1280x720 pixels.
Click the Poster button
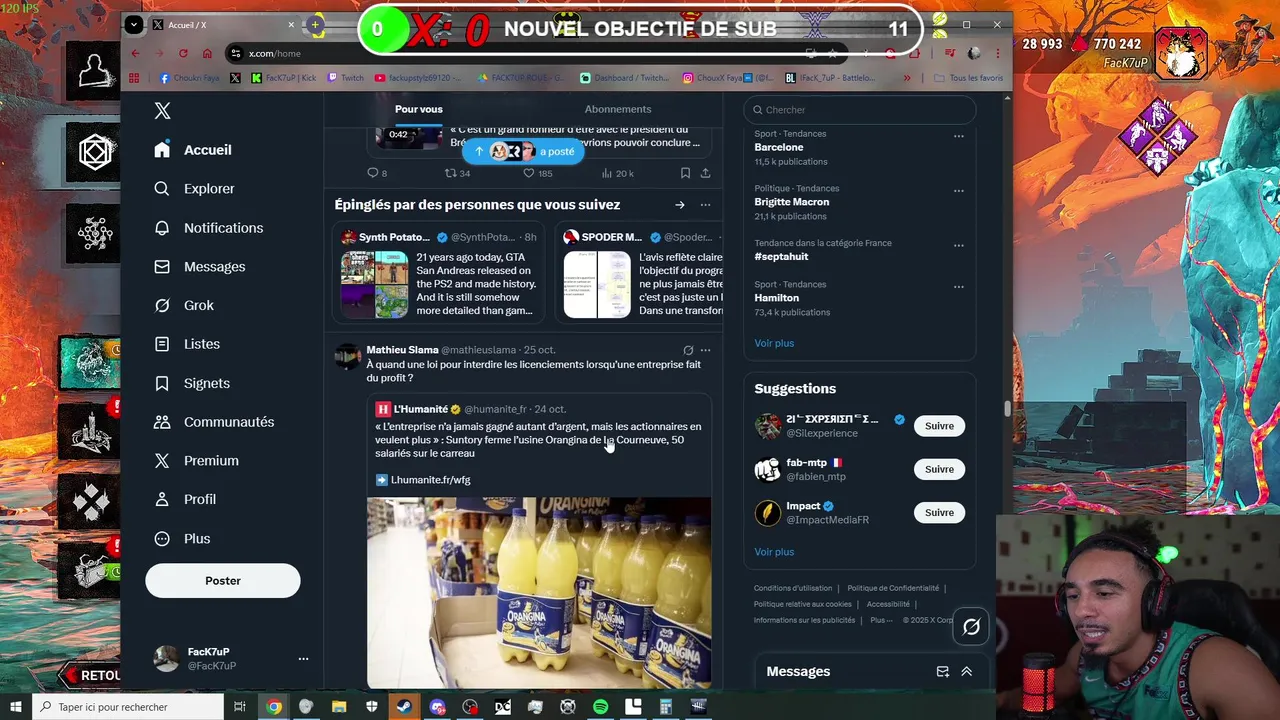click(x=223, y=581)
